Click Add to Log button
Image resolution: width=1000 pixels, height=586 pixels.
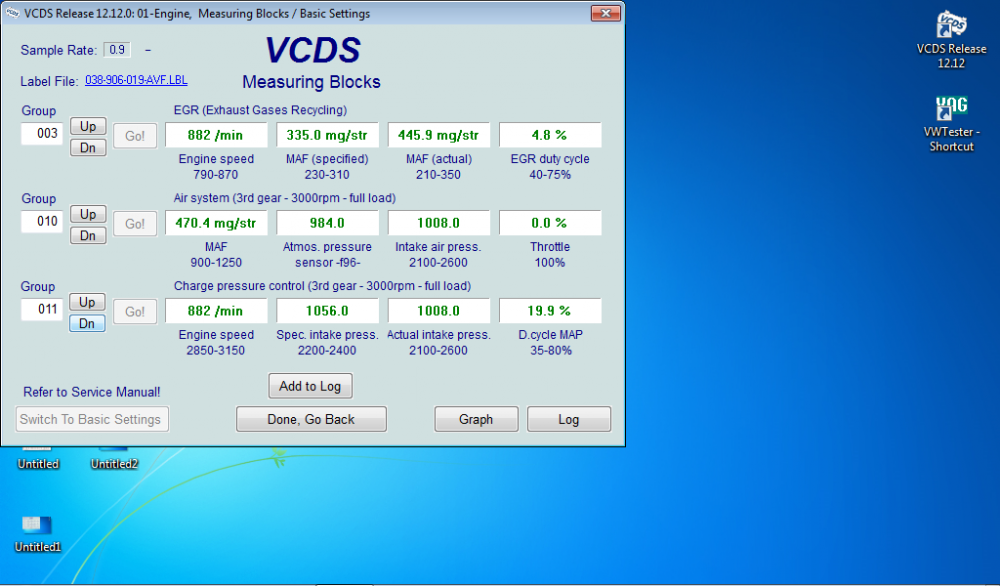pyautogui.click(x=310, y=386)
